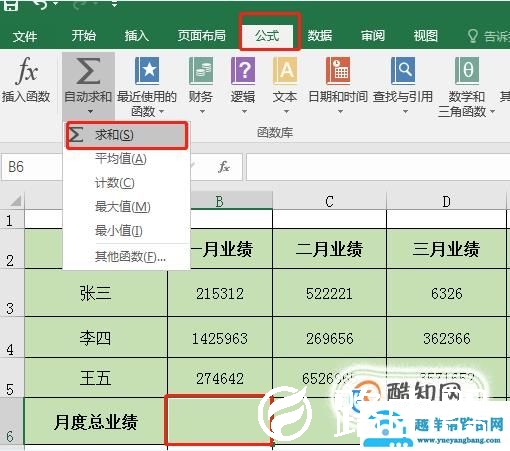
Task: Click the Name Box showing B6
Action: [x=32, y=167]
